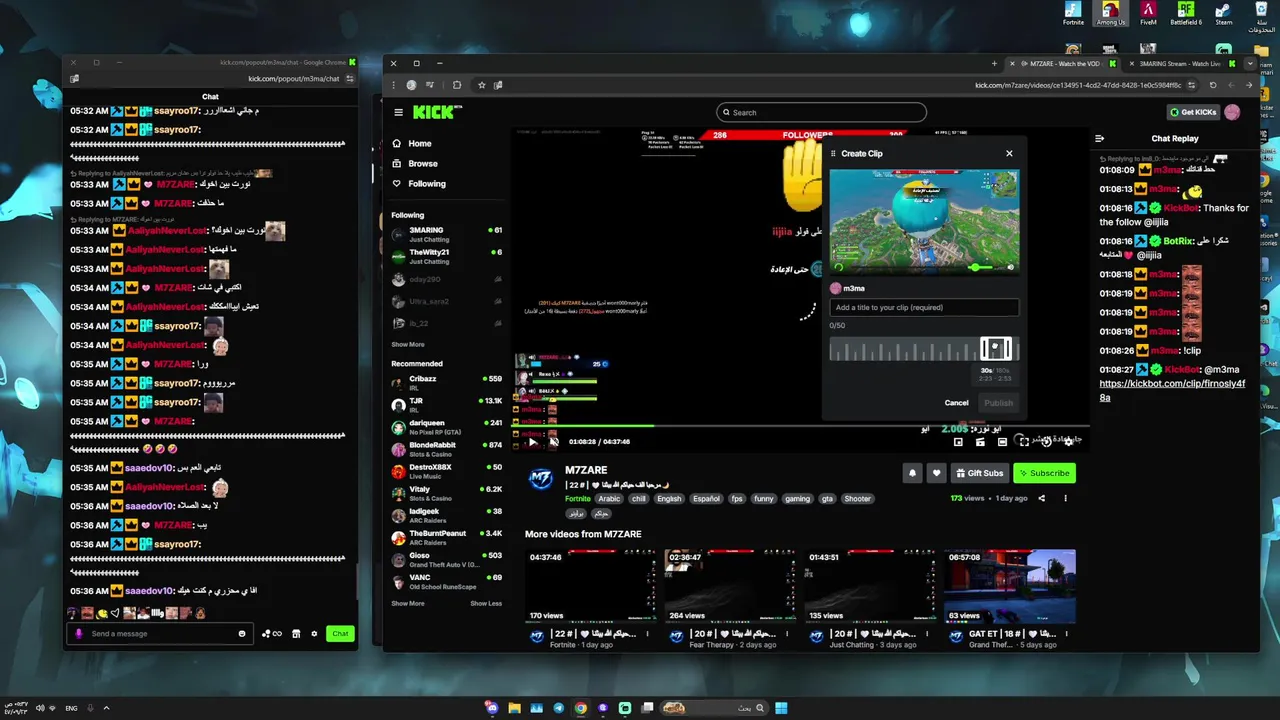Open video more options menu
This screenshot has height=720, width=1280.
pos(1065,498)
